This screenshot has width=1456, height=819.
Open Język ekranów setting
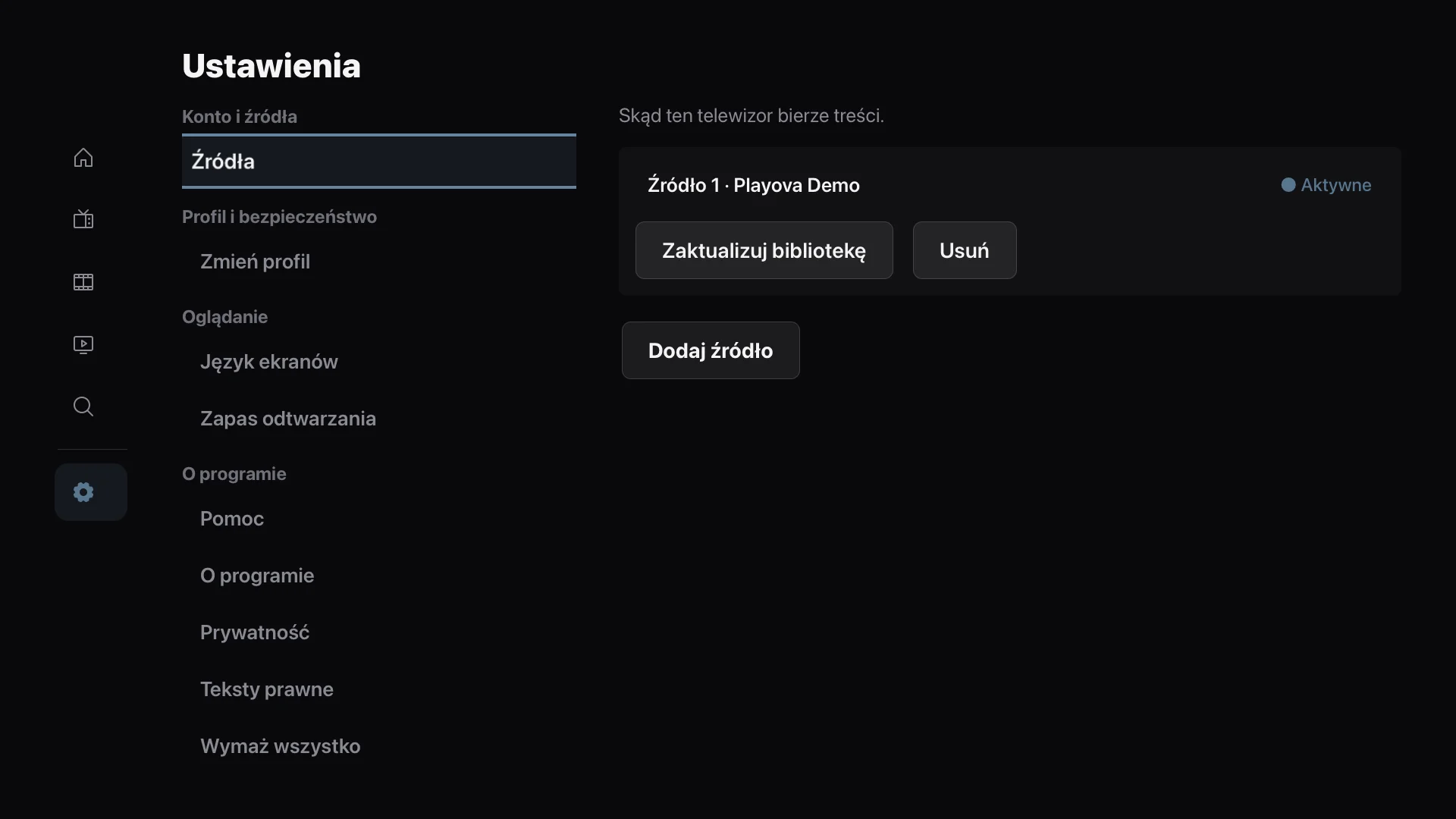pyautogui.click(x=379, y=362)
